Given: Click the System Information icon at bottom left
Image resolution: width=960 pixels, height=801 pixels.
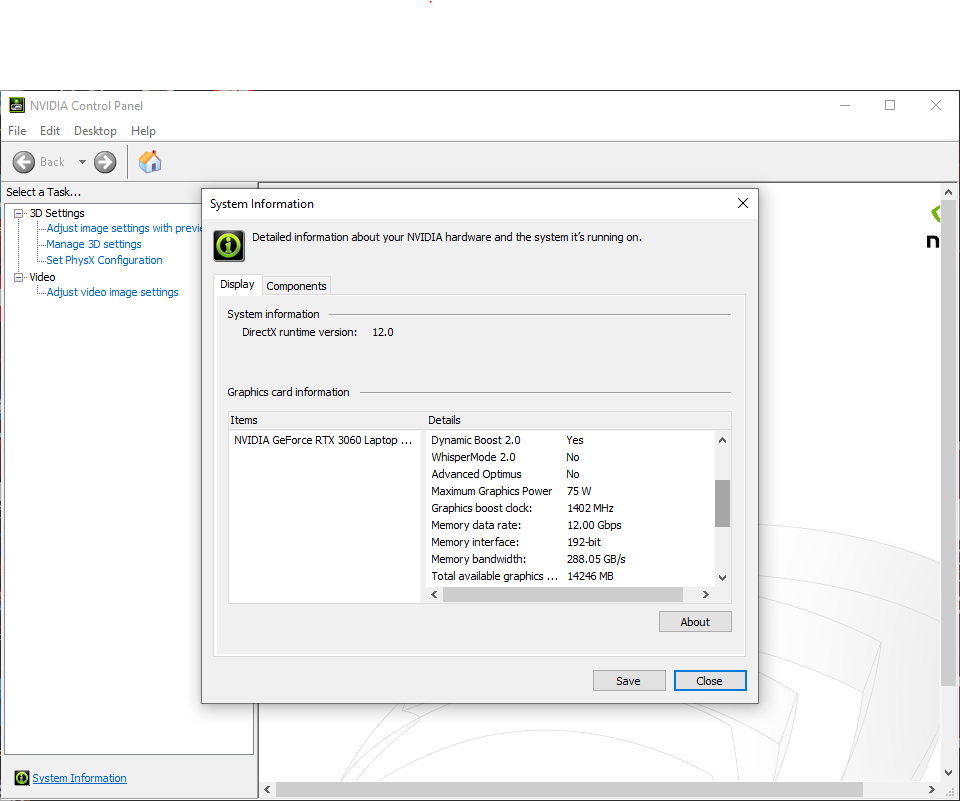Looking at the screenshot, I should (22, 778).
